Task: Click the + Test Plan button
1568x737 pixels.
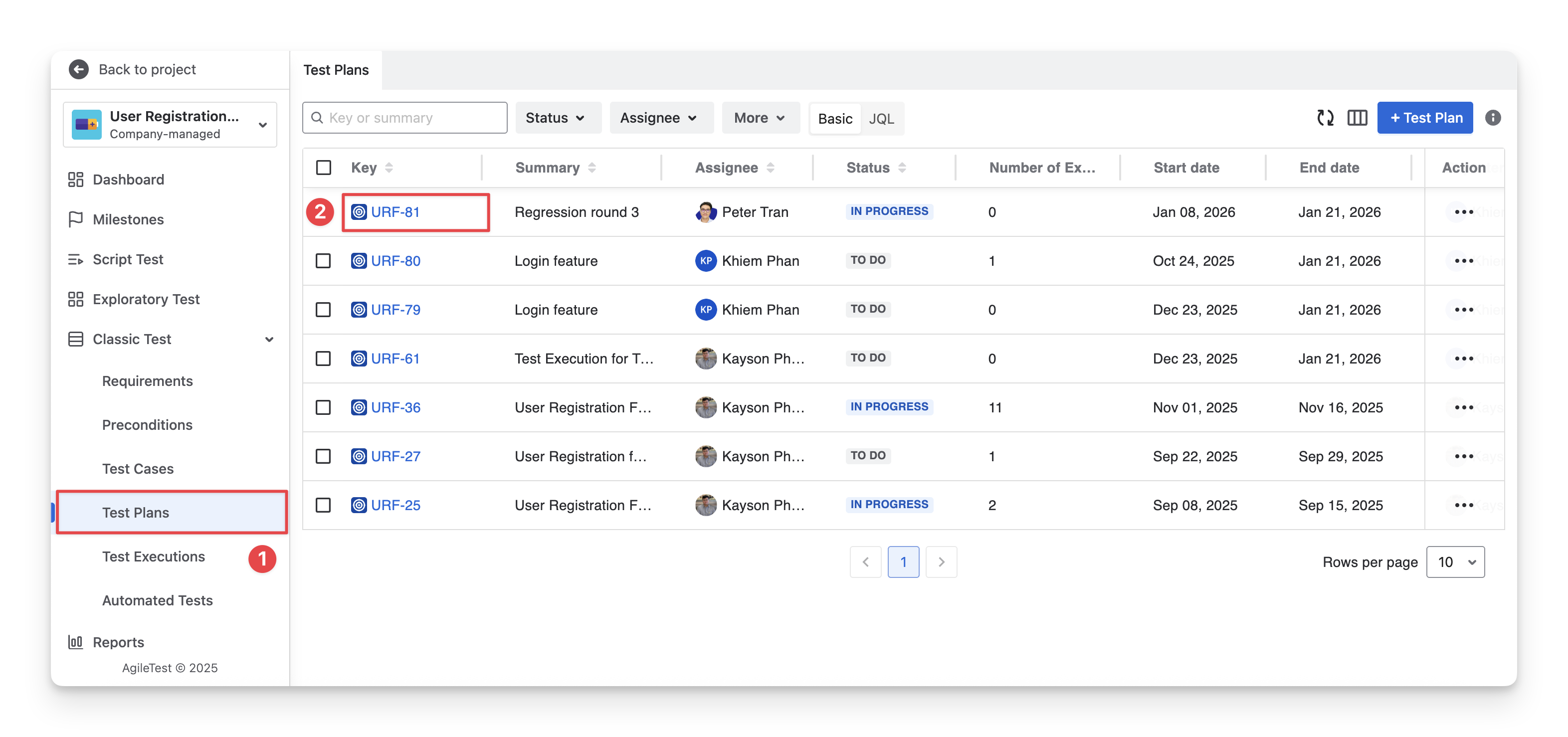Action: tap(1424, 118)
